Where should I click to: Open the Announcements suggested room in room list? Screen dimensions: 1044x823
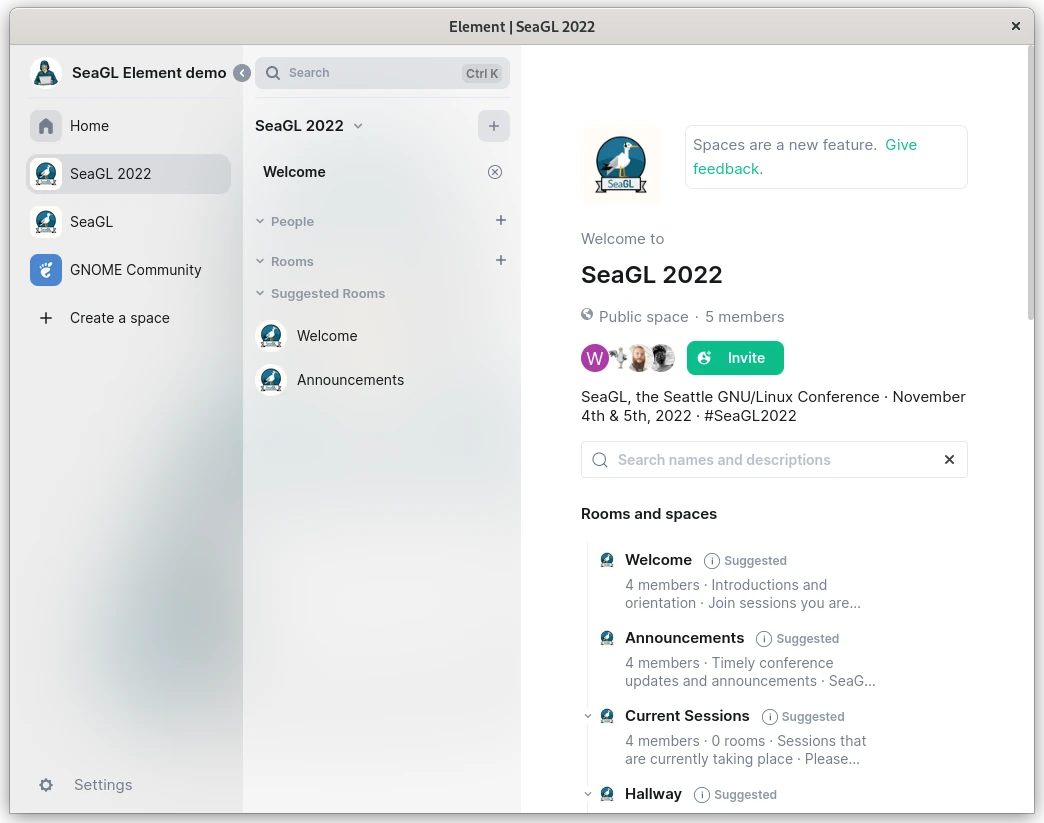point(382,380)
